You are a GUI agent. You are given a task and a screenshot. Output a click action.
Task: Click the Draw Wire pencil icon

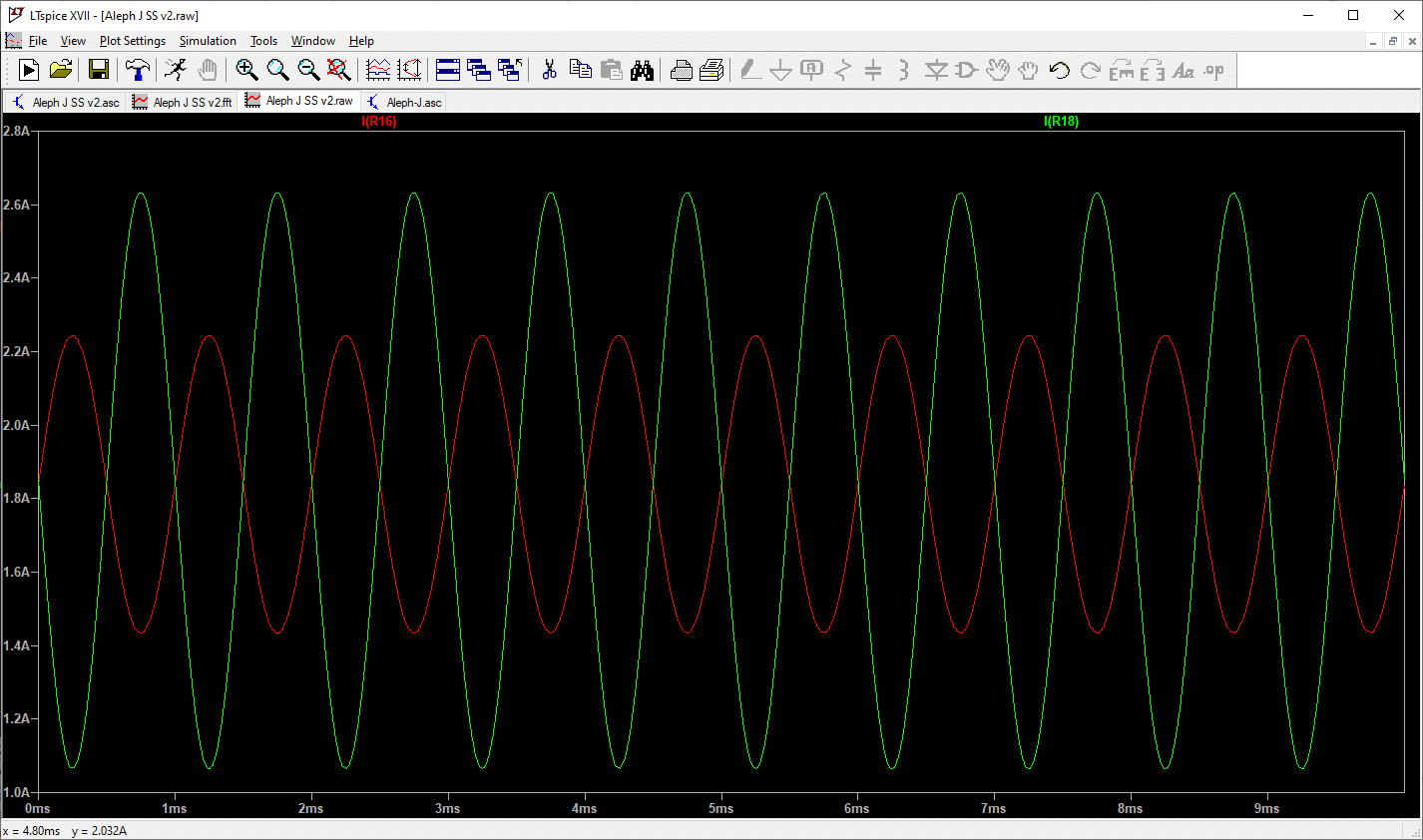pos(750,70)
